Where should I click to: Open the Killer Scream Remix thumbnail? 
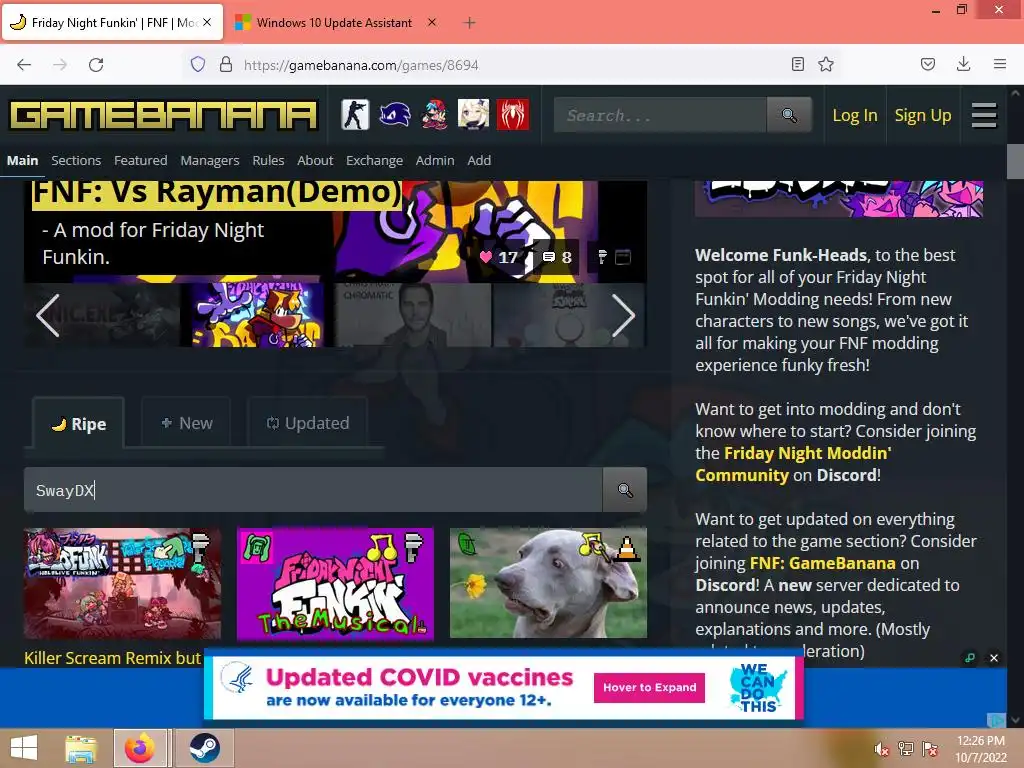tap(122, 583)
